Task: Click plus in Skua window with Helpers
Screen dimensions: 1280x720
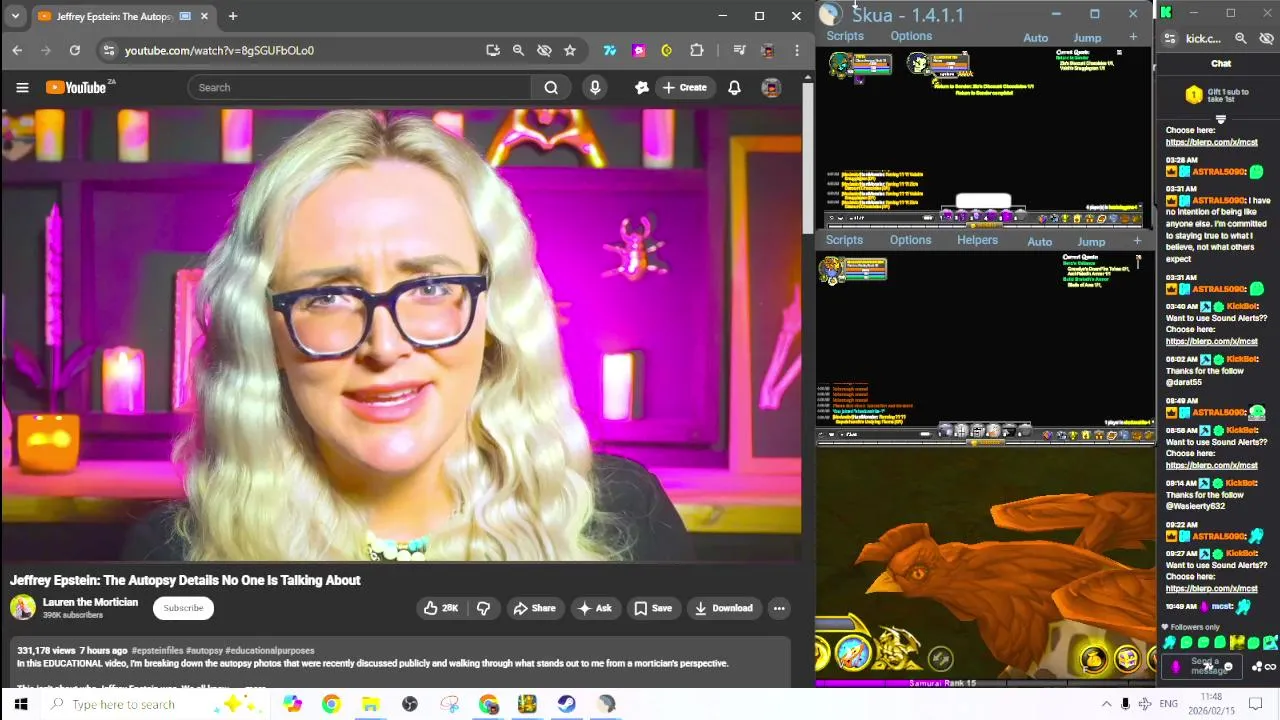Action: coord(1137,241)
